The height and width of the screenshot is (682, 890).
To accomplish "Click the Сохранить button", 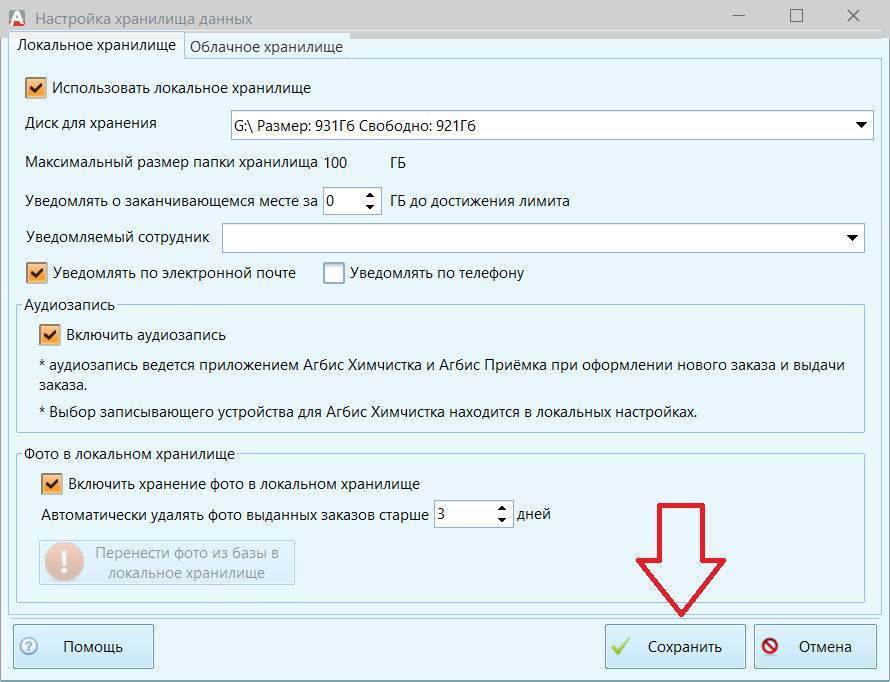I will (675, 646).
